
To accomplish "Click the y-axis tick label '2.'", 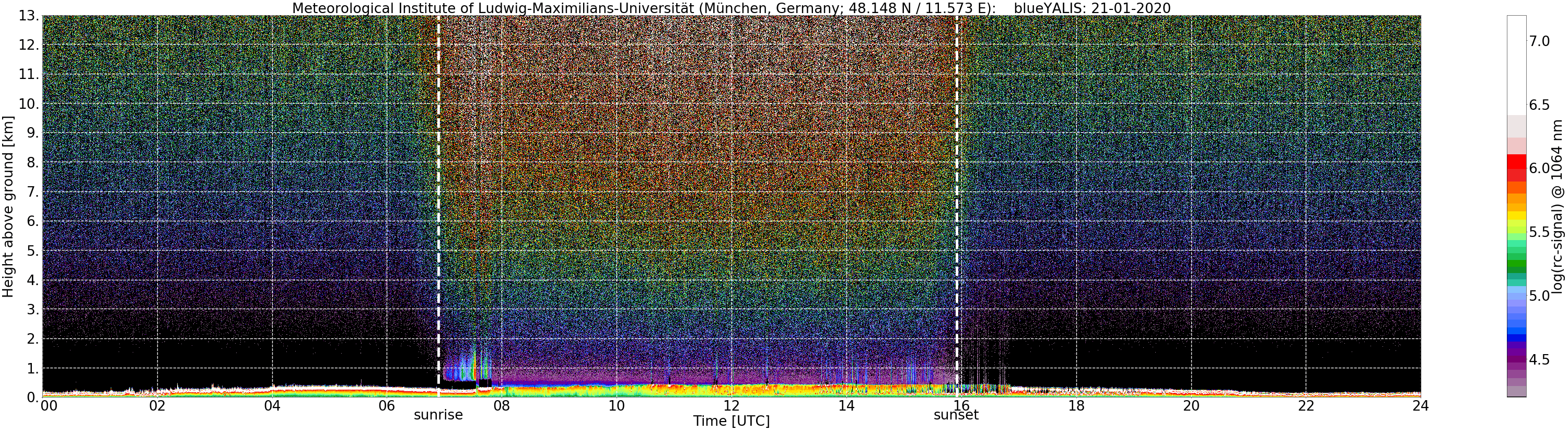I will click(33, 338).
